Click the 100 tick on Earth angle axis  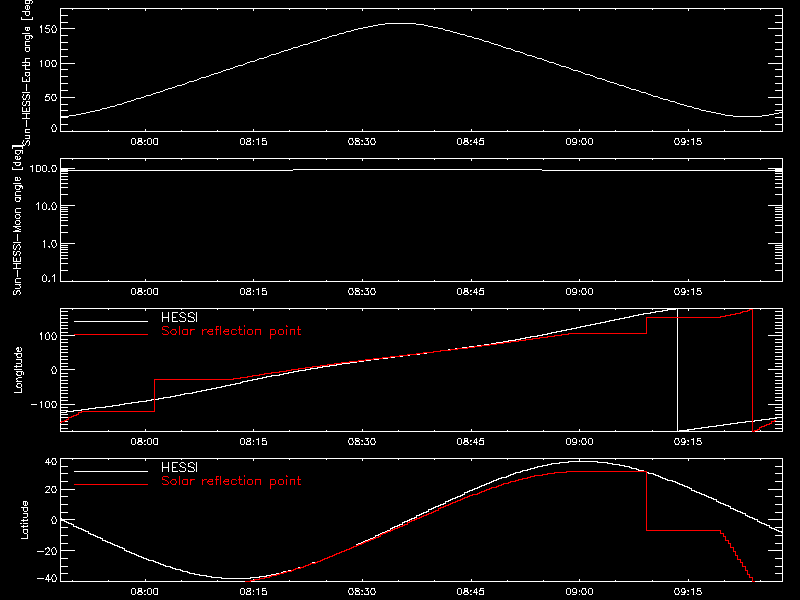(48, 64)
